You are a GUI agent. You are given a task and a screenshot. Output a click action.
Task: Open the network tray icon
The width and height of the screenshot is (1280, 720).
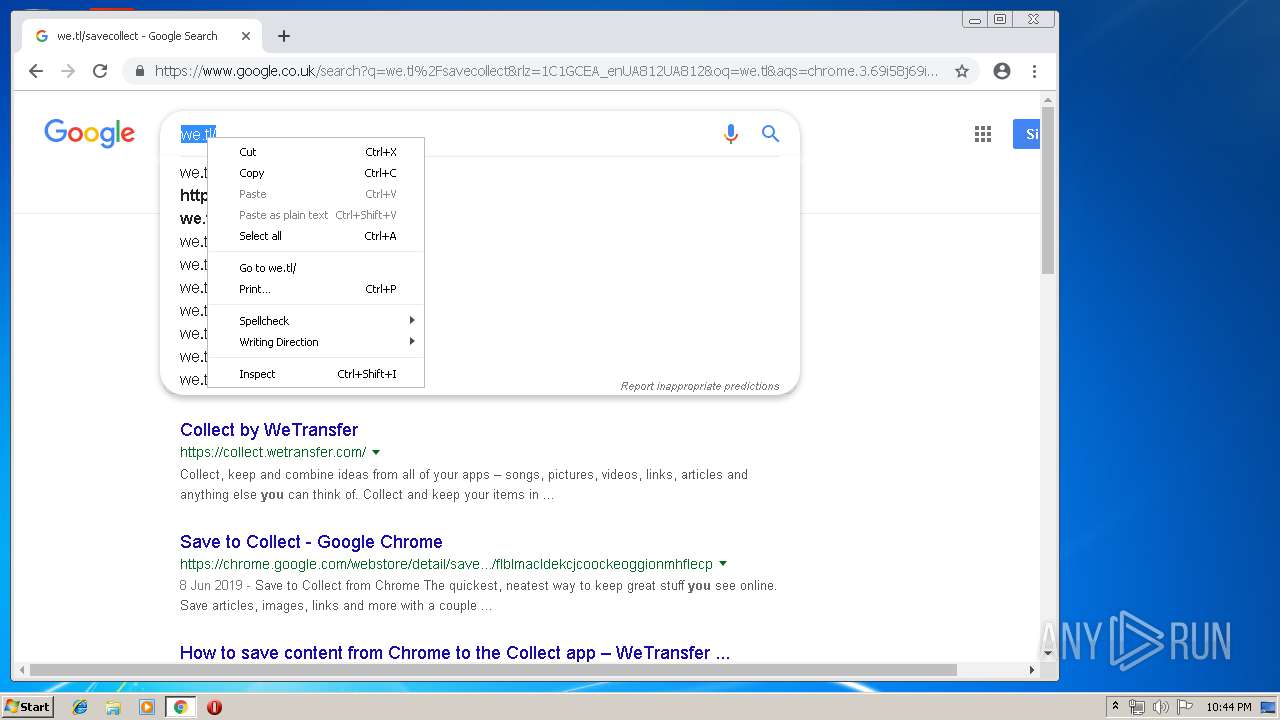click(x=1137, y=707)
